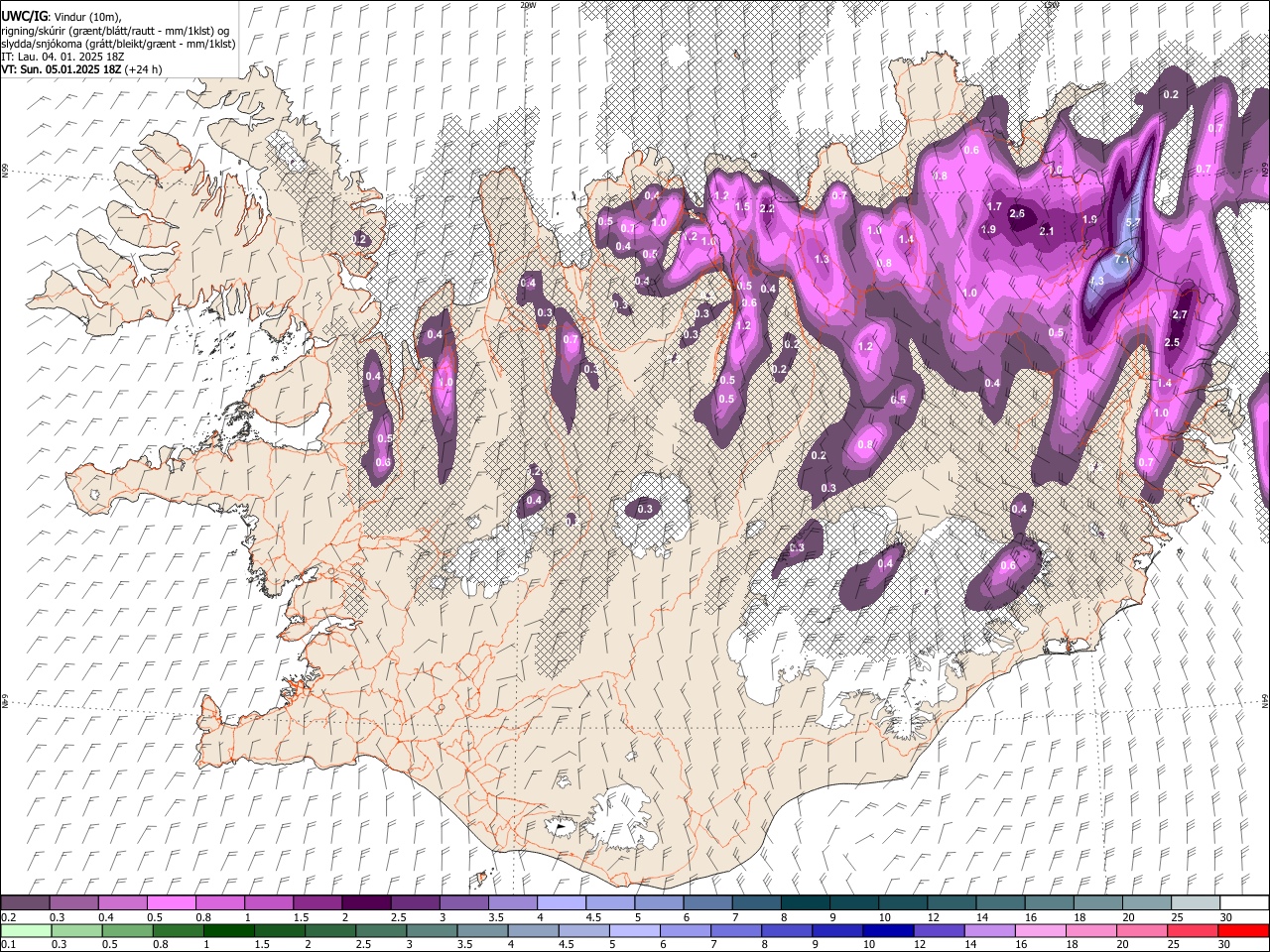1270x952 pixels.
Task: Select the darkest green 1–1.5 lower legend swatch
Action: [x=229, y=931]
